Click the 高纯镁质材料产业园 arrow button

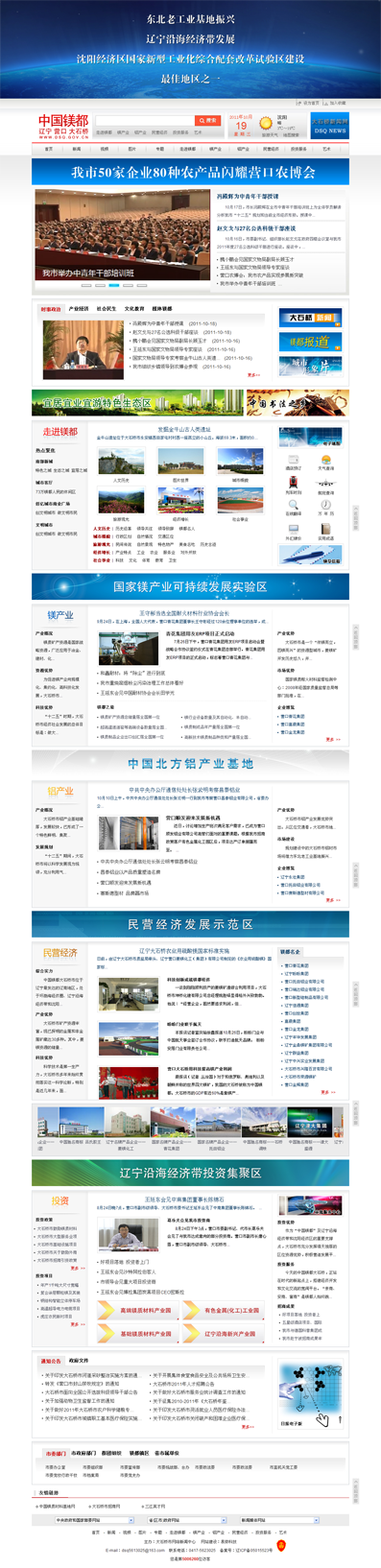(137, 1310)
